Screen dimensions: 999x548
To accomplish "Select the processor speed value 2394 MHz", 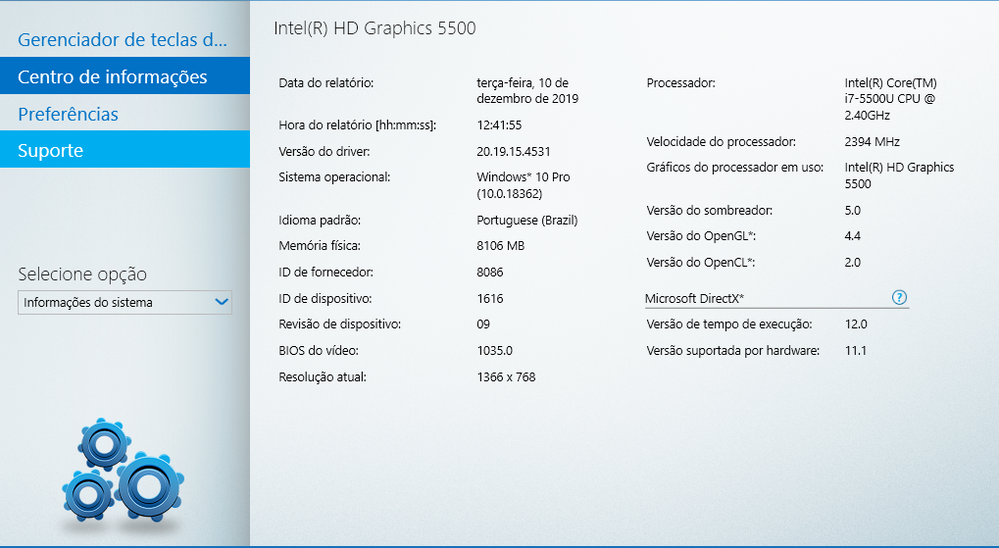I will click(872, 142).
